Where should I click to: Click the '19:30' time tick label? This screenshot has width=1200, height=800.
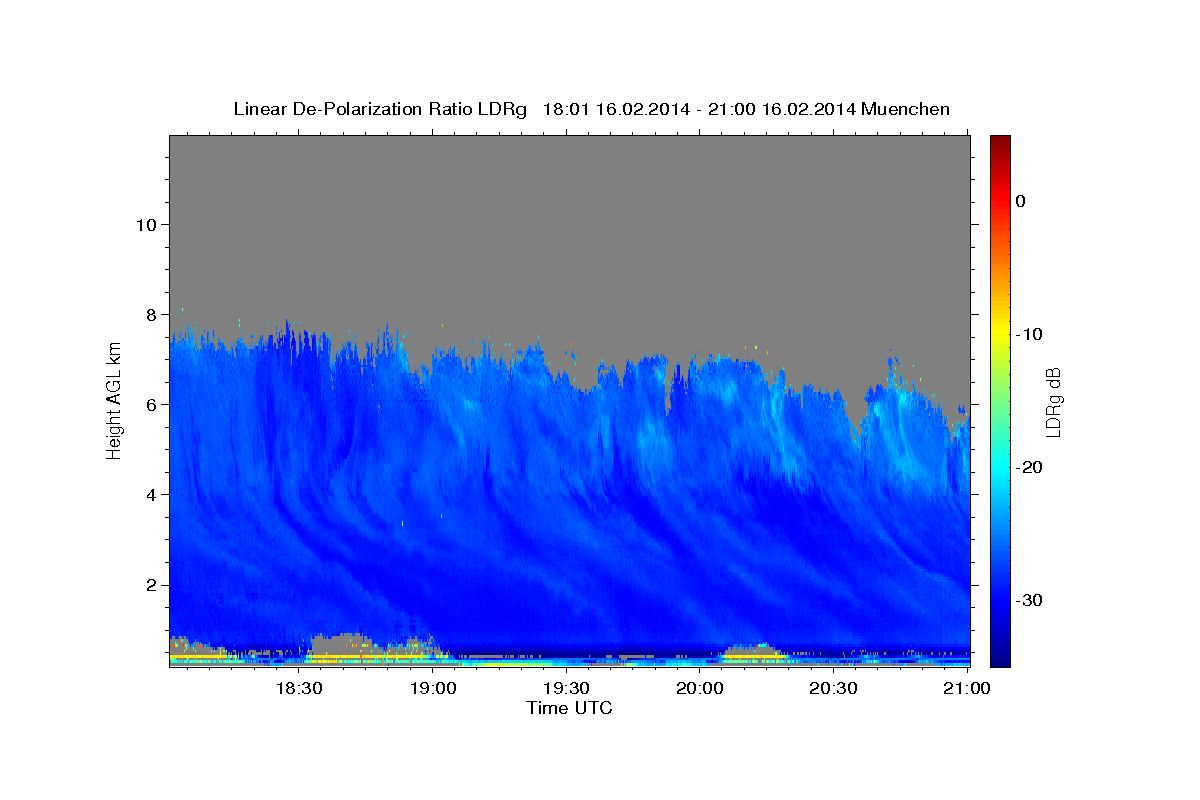point(567,688)
